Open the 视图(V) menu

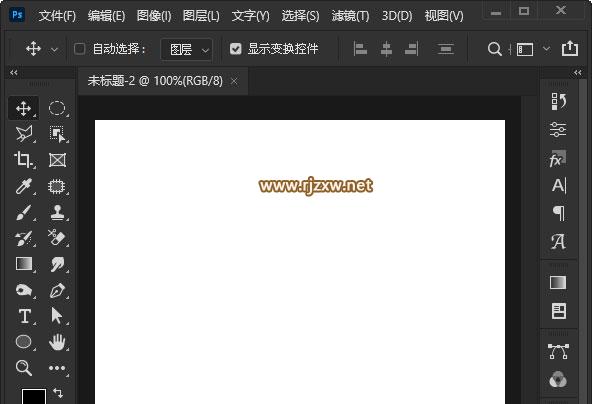point(444,15)
